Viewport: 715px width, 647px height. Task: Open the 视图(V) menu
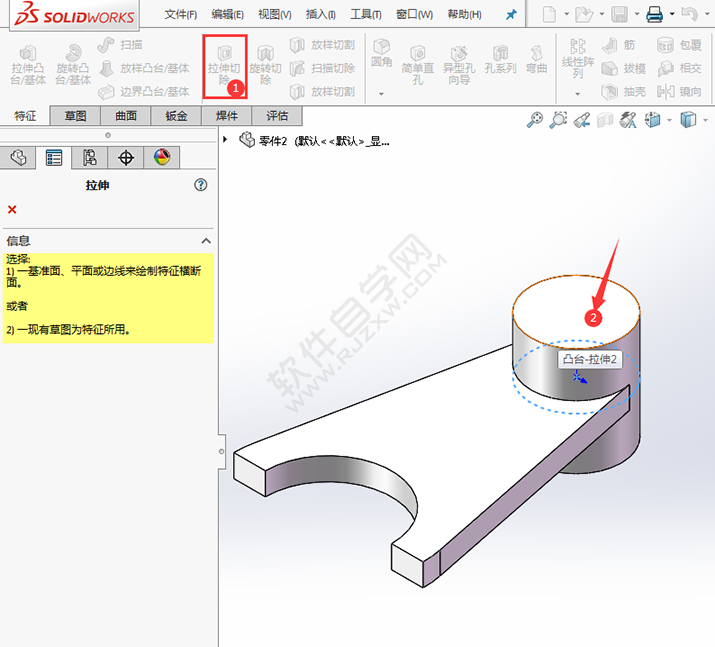[275, 15]
